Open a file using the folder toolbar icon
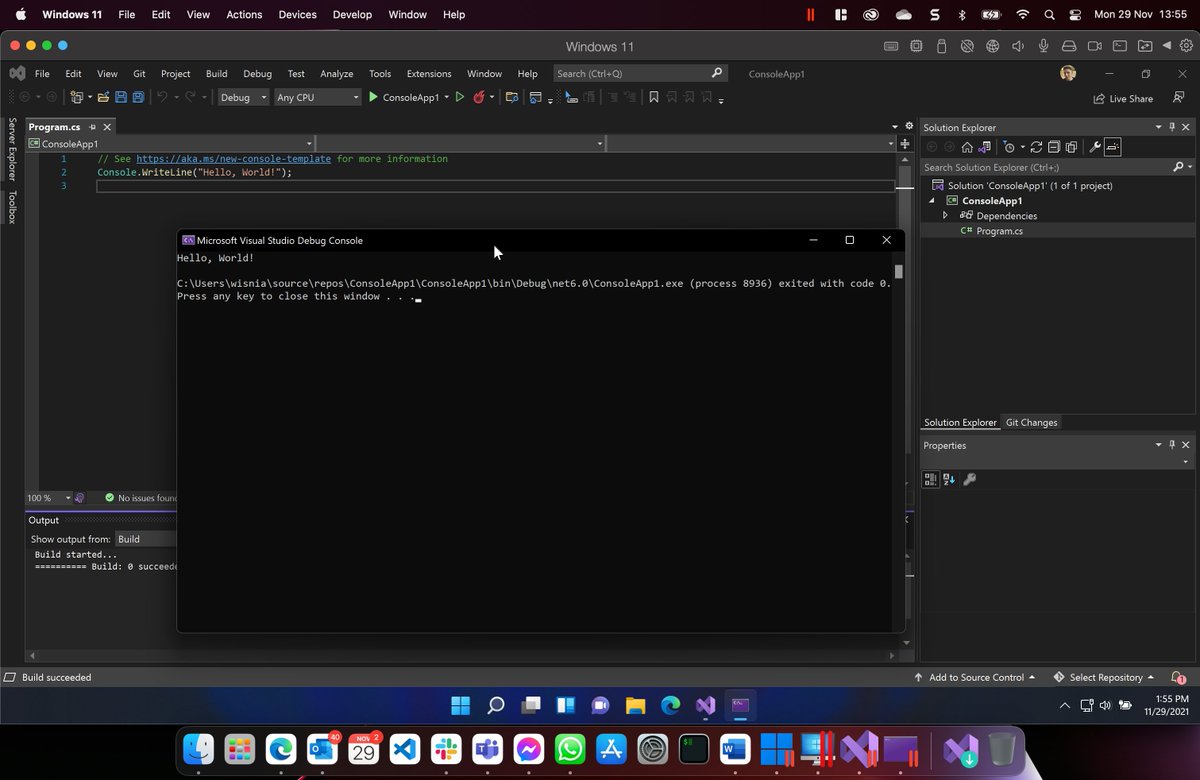1200x780 pixels. (x=103, y=97)
